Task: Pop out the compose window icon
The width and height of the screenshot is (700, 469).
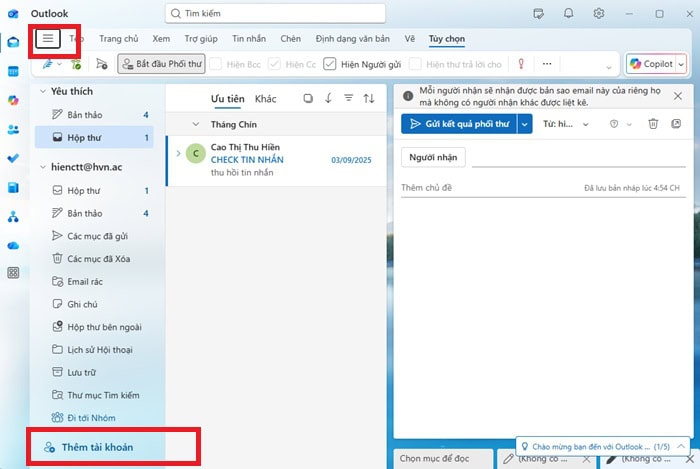Action: pos(676,124)
